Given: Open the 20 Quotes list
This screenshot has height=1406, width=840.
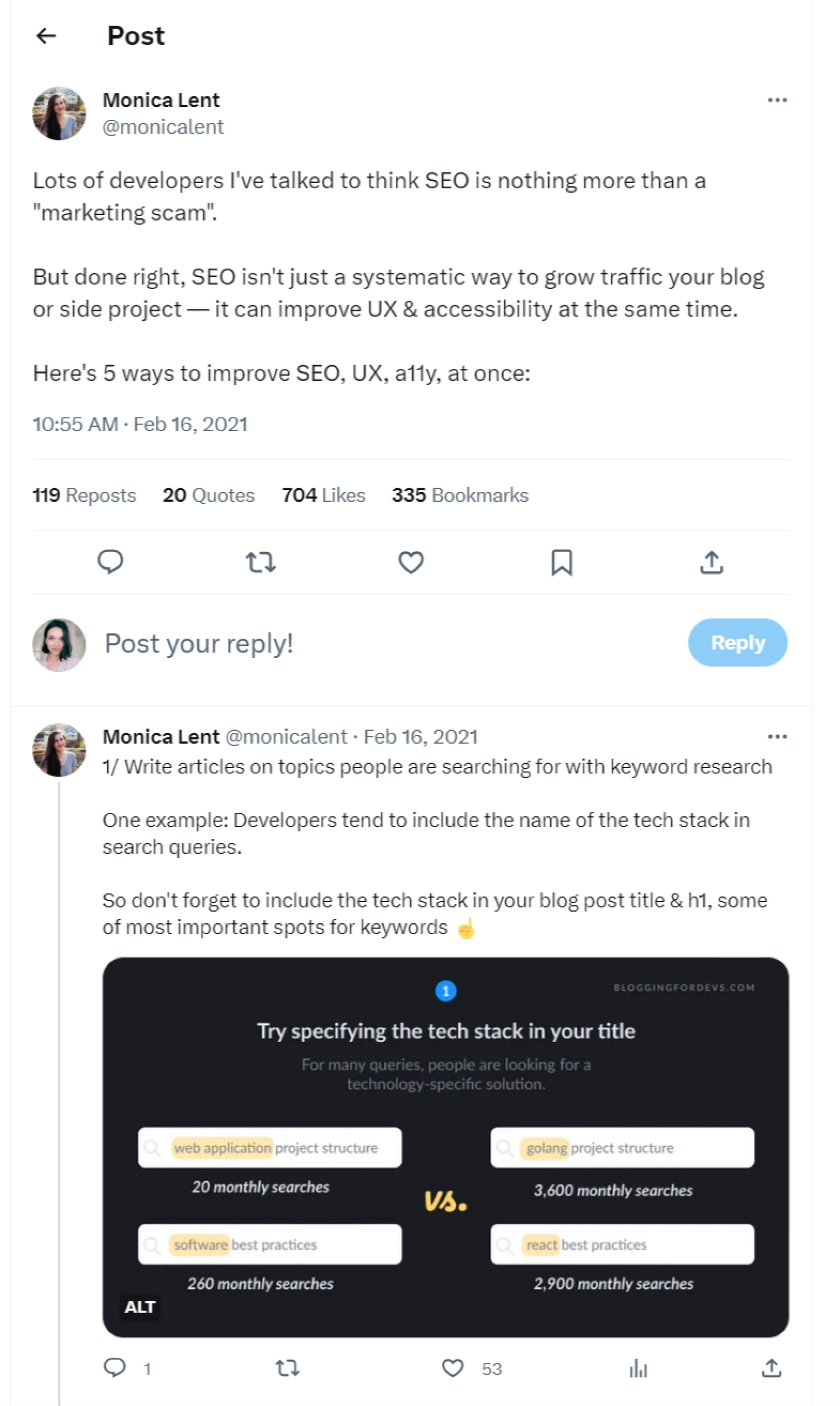Looking at the screenshot, I should pos(208,495).
